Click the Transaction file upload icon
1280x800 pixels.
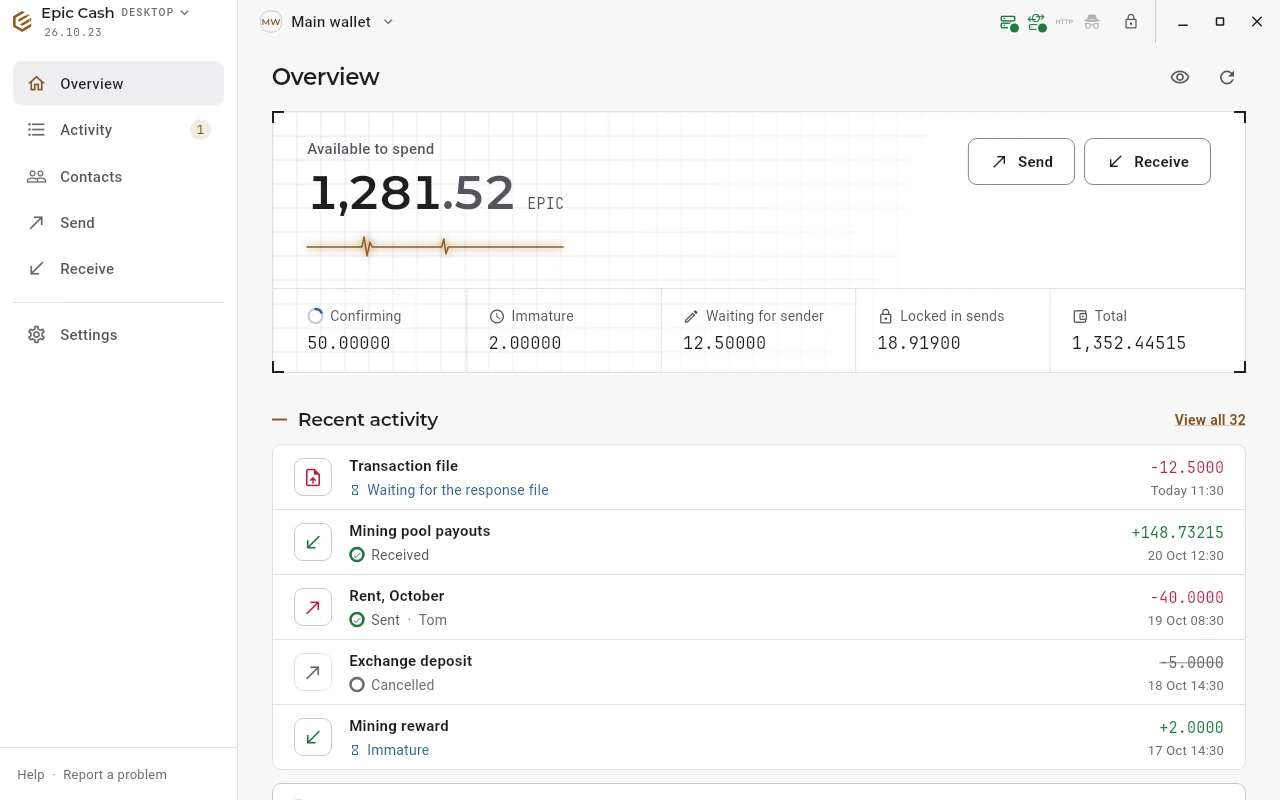click(313, 477)
